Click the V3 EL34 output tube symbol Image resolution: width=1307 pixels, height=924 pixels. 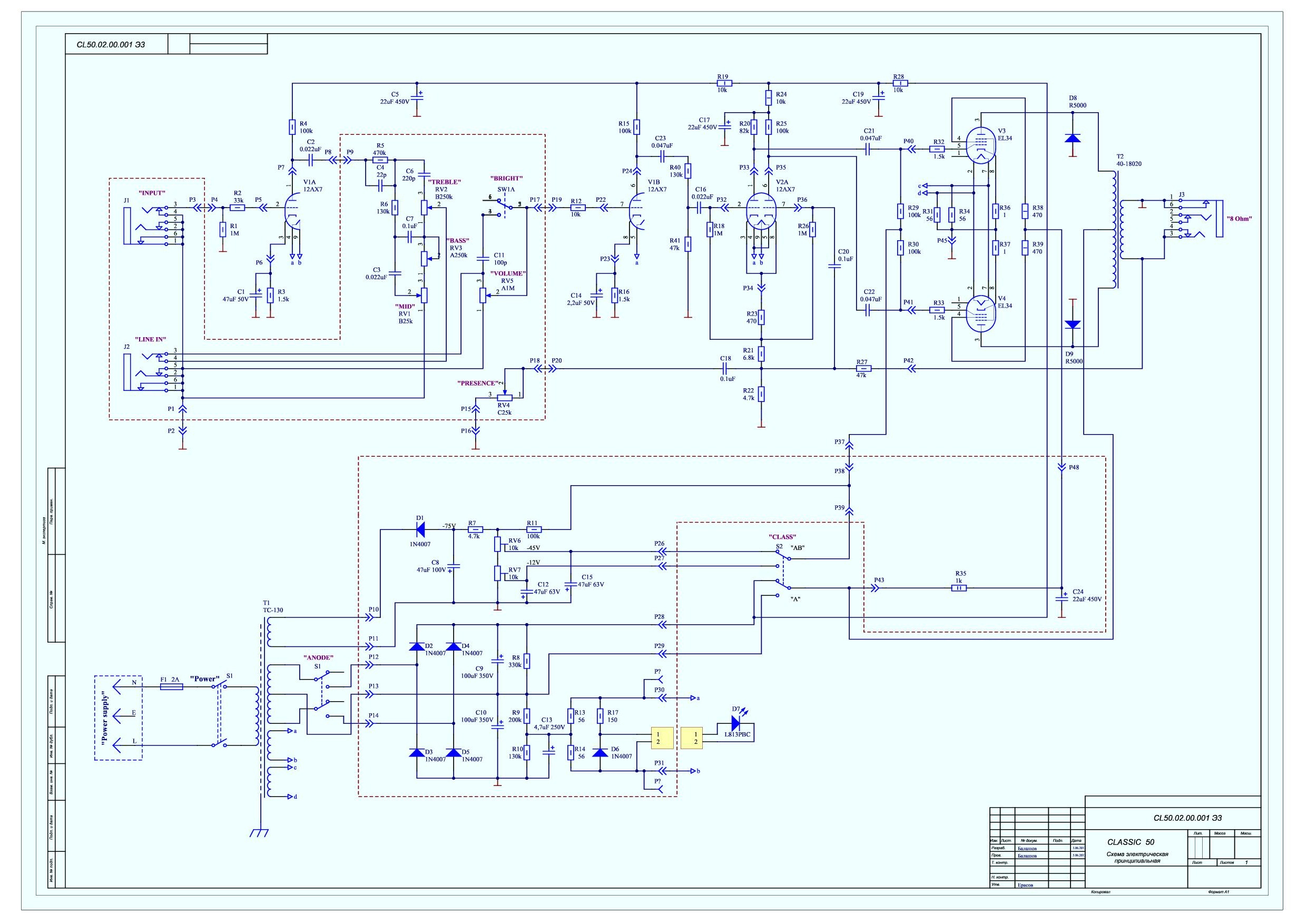(981, 145)
